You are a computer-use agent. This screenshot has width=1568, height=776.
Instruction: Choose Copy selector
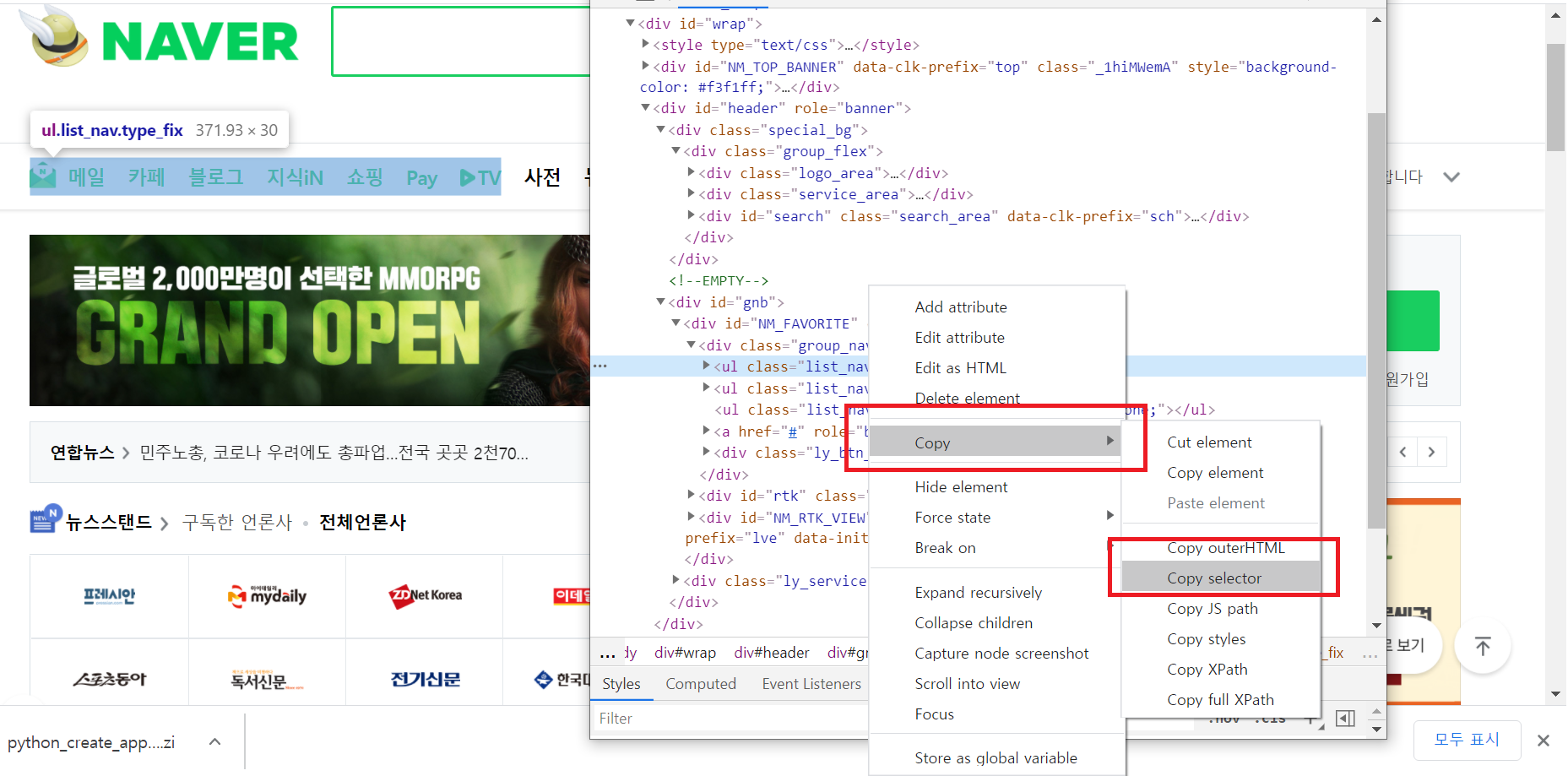1220,578
